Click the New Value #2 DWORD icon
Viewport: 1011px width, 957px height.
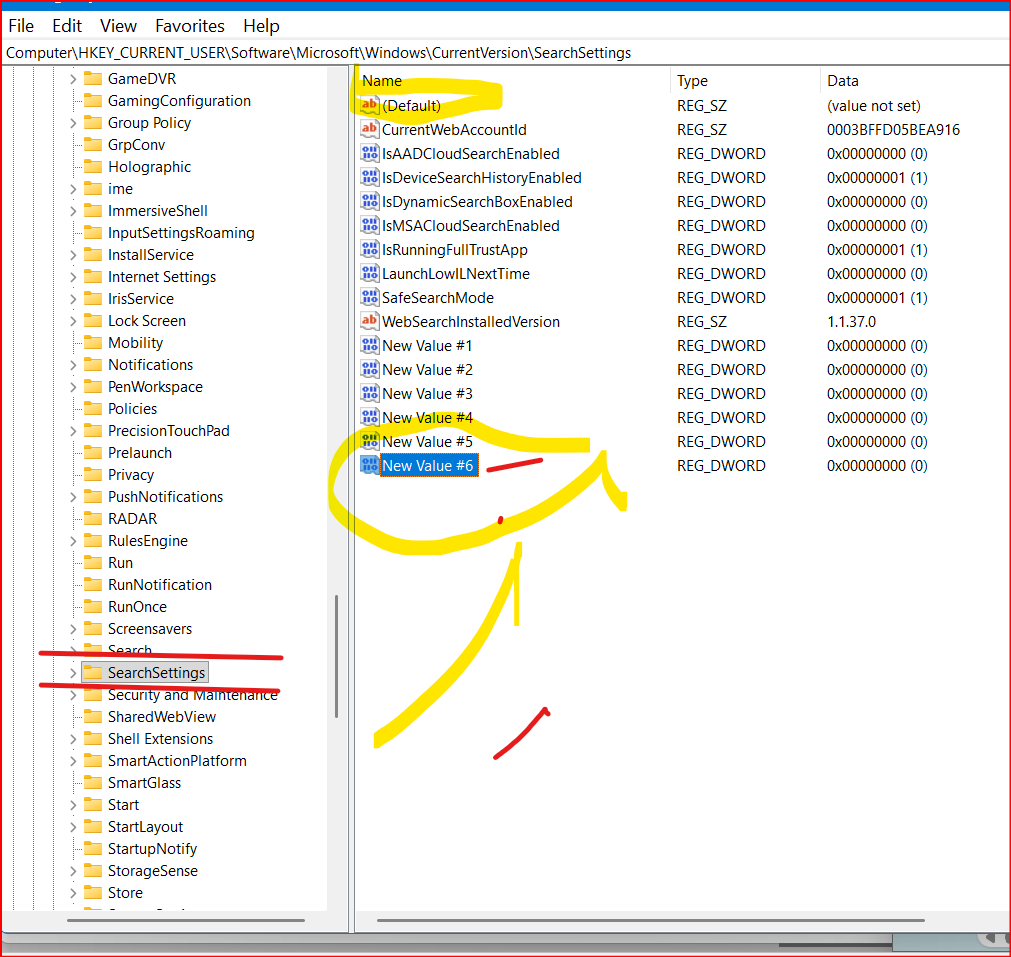pos(369,369)
